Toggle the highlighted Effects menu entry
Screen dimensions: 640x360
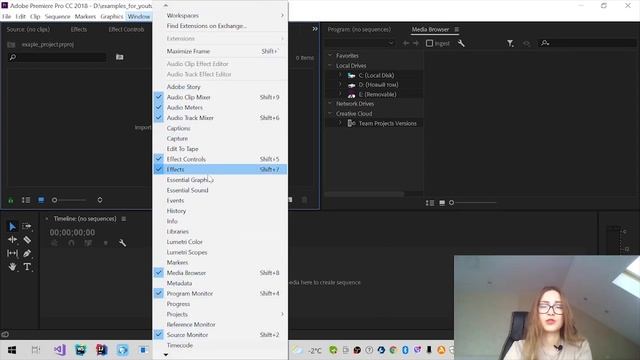coord(220,169)
